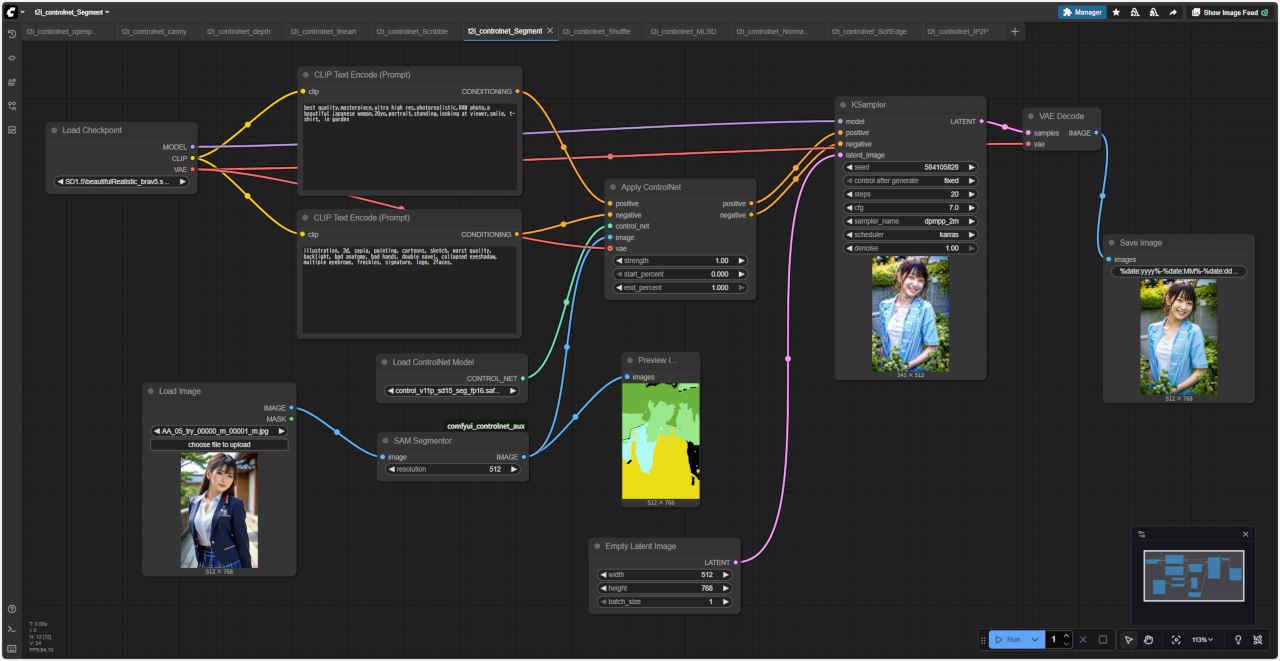Collapse the Apply ControlNet node via its dot
1280x661 pixels.
pyautogui.click(x=612, y=187)
